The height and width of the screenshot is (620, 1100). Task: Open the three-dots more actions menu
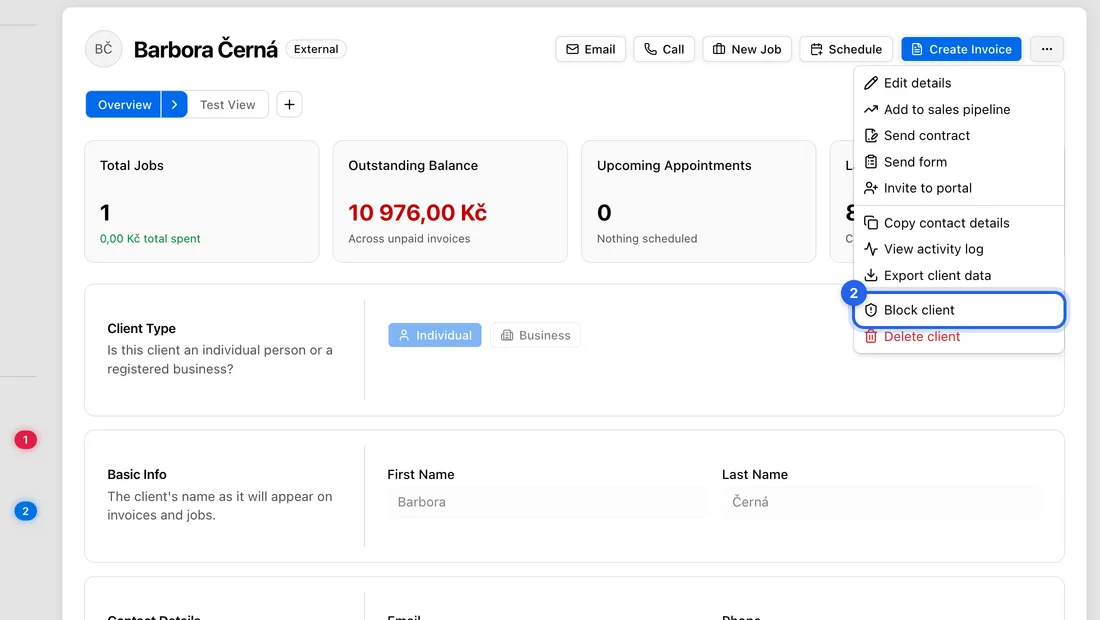point(1047,49)
